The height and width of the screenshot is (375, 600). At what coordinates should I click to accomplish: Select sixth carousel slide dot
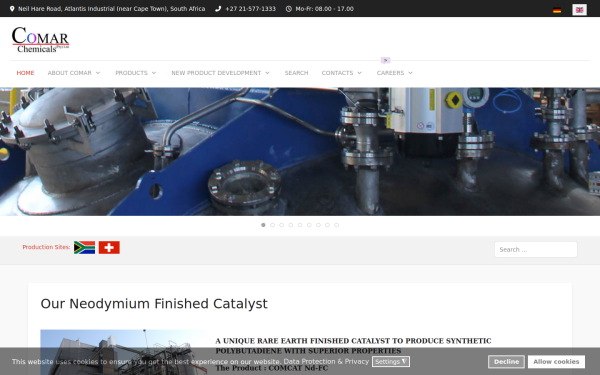309,225
